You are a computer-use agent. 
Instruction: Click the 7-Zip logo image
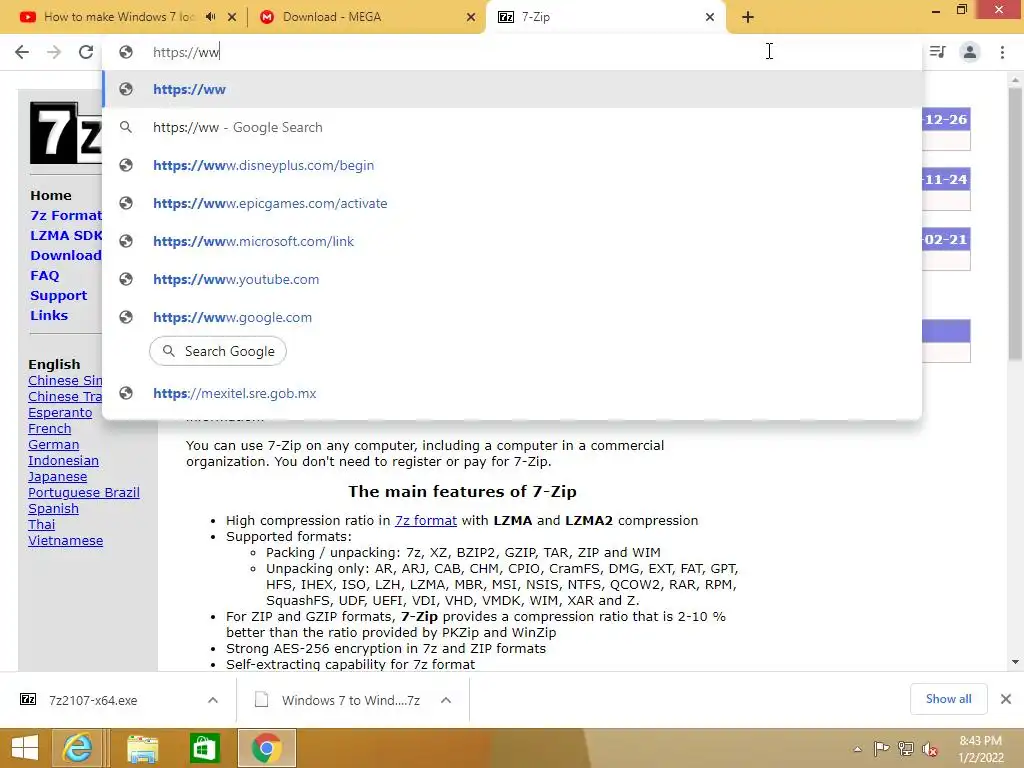(65, 133)
